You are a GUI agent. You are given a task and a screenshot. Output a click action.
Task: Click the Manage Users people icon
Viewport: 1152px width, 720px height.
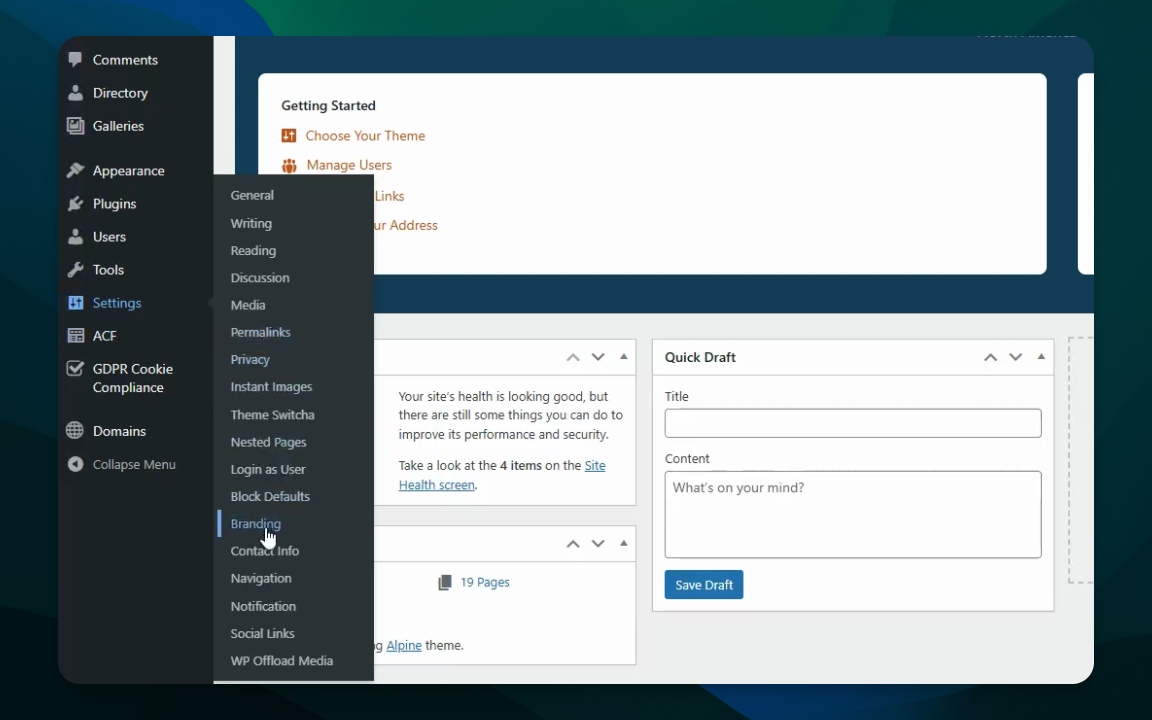pyautogui.click(x=289, y=165)
